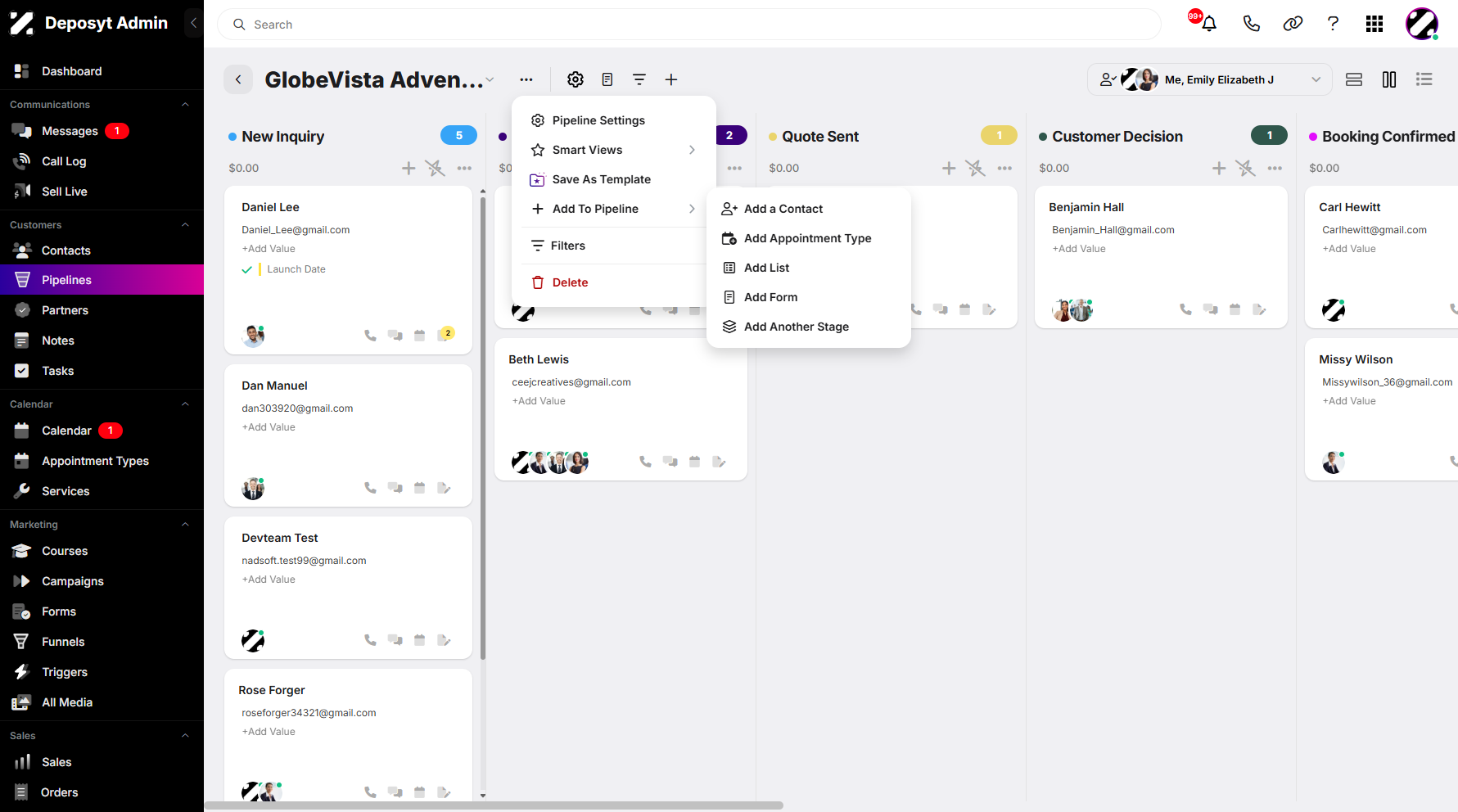
Task: Open the link icon in top bar
Action: [x=1293, y=24]
